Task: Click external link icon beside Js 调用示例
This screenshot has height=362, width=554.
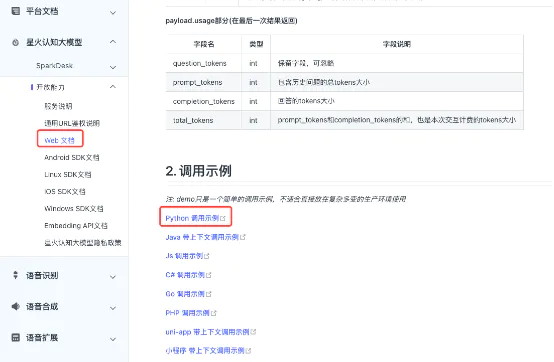Action: [207, 256]
